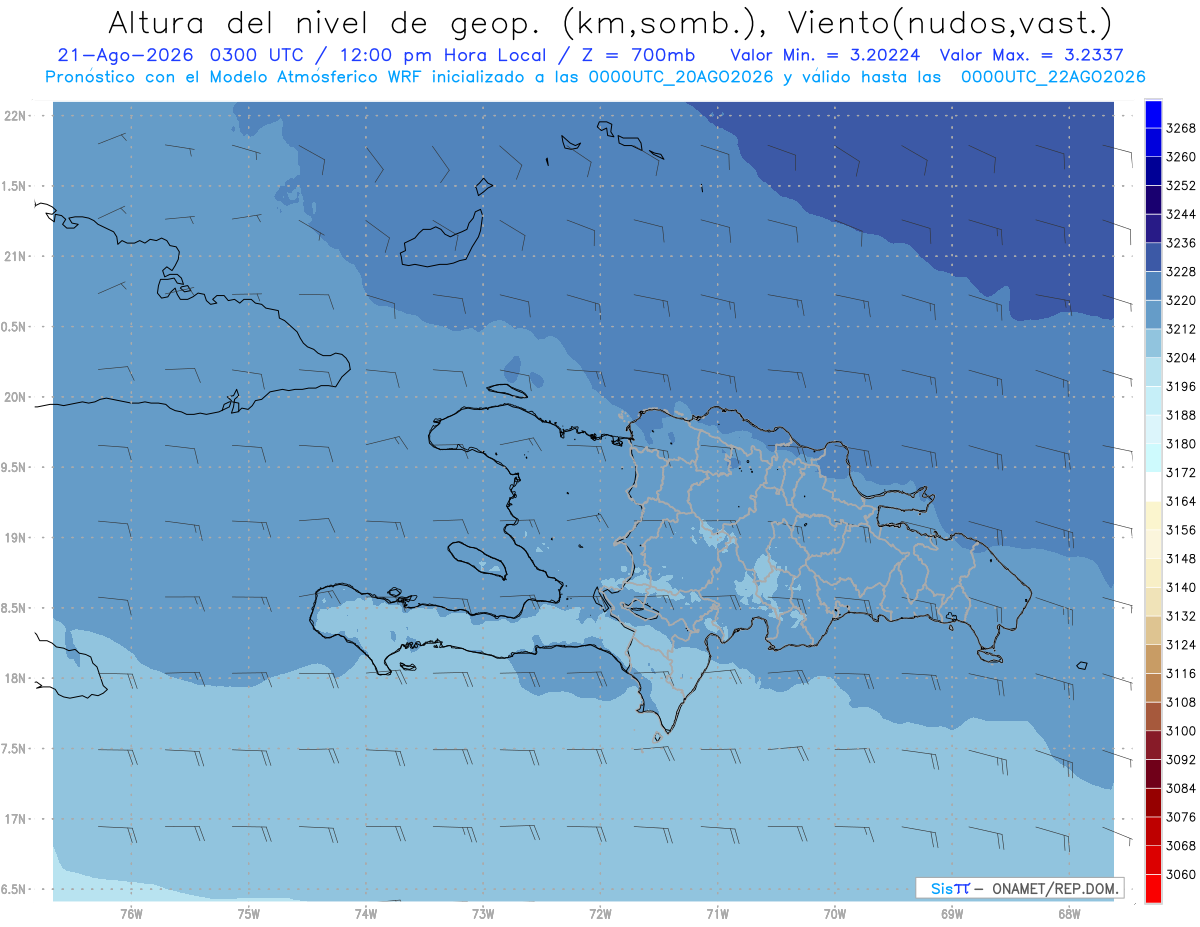Click the '73W' longitude axis label
1200x927 pixels.
click(x=483, y=913)
